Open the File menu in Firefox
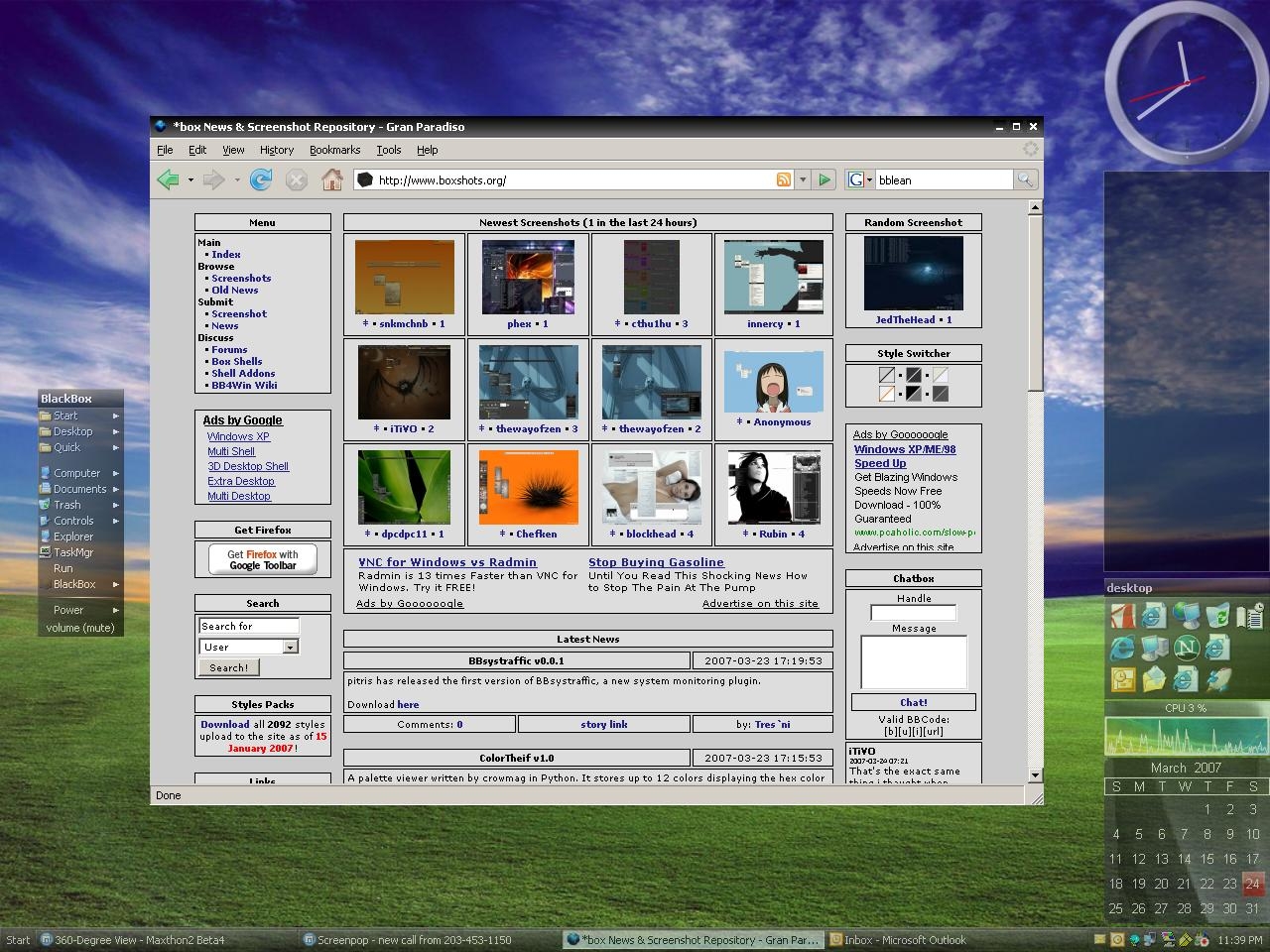 [165, 150]
